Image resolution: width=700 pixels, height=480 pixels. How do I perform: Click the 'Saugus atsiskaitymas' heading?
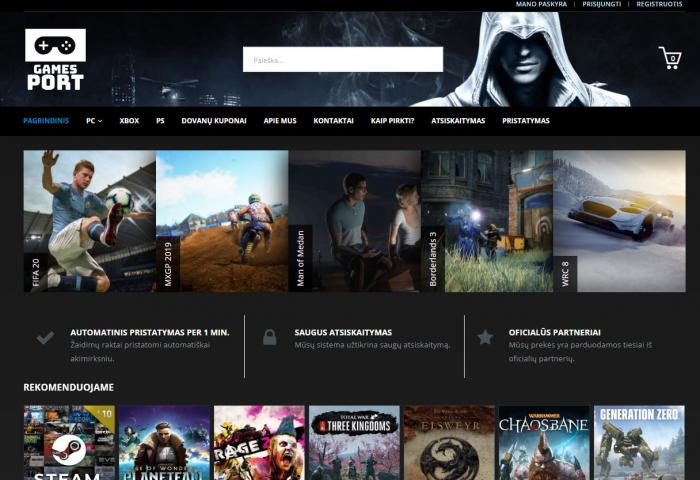[x=343, y=332]
